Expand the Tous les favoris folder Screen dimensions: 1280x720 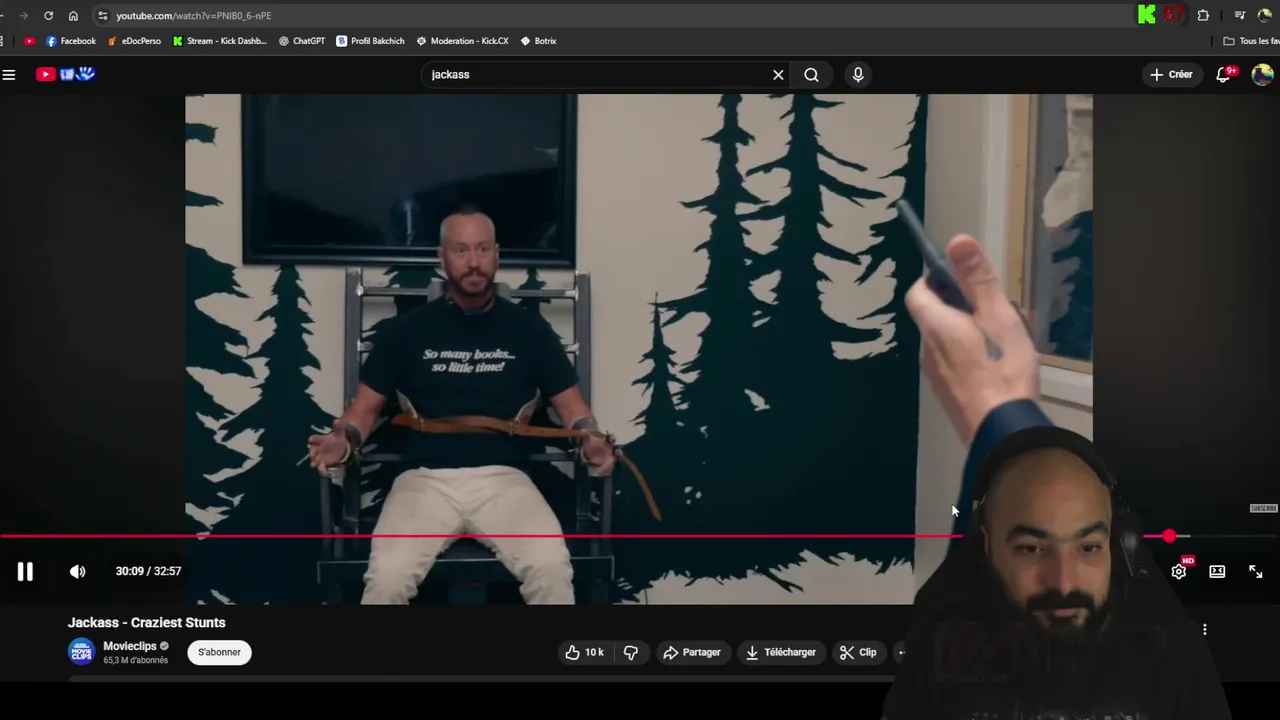[1251, 41]
